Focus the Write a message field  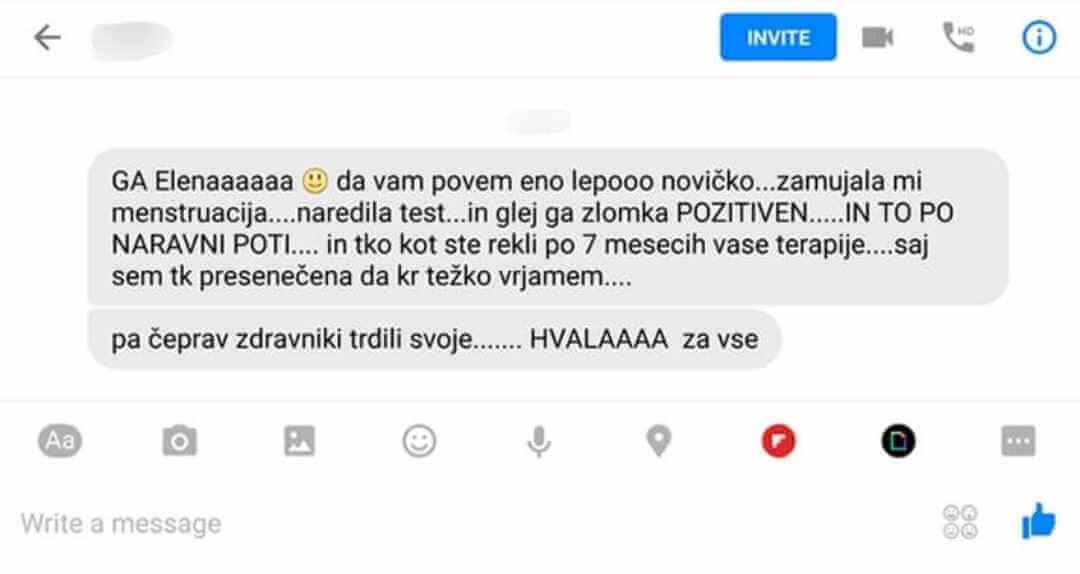tap(468, 524)
